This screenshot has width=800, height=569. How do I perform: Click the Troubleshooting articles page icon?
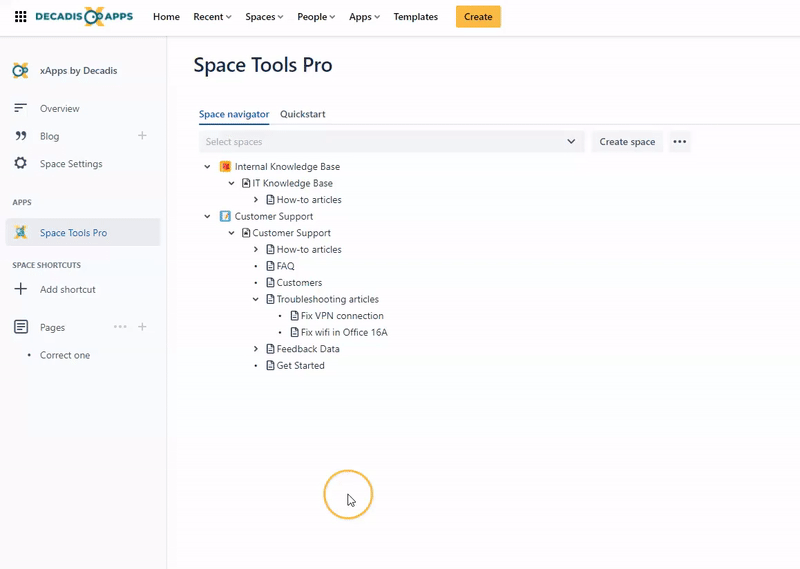click(270, 299)
